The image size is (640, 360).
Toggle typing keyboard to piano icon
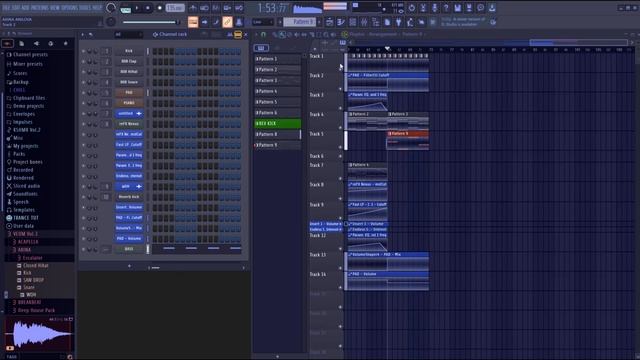(x=193, y=22)
